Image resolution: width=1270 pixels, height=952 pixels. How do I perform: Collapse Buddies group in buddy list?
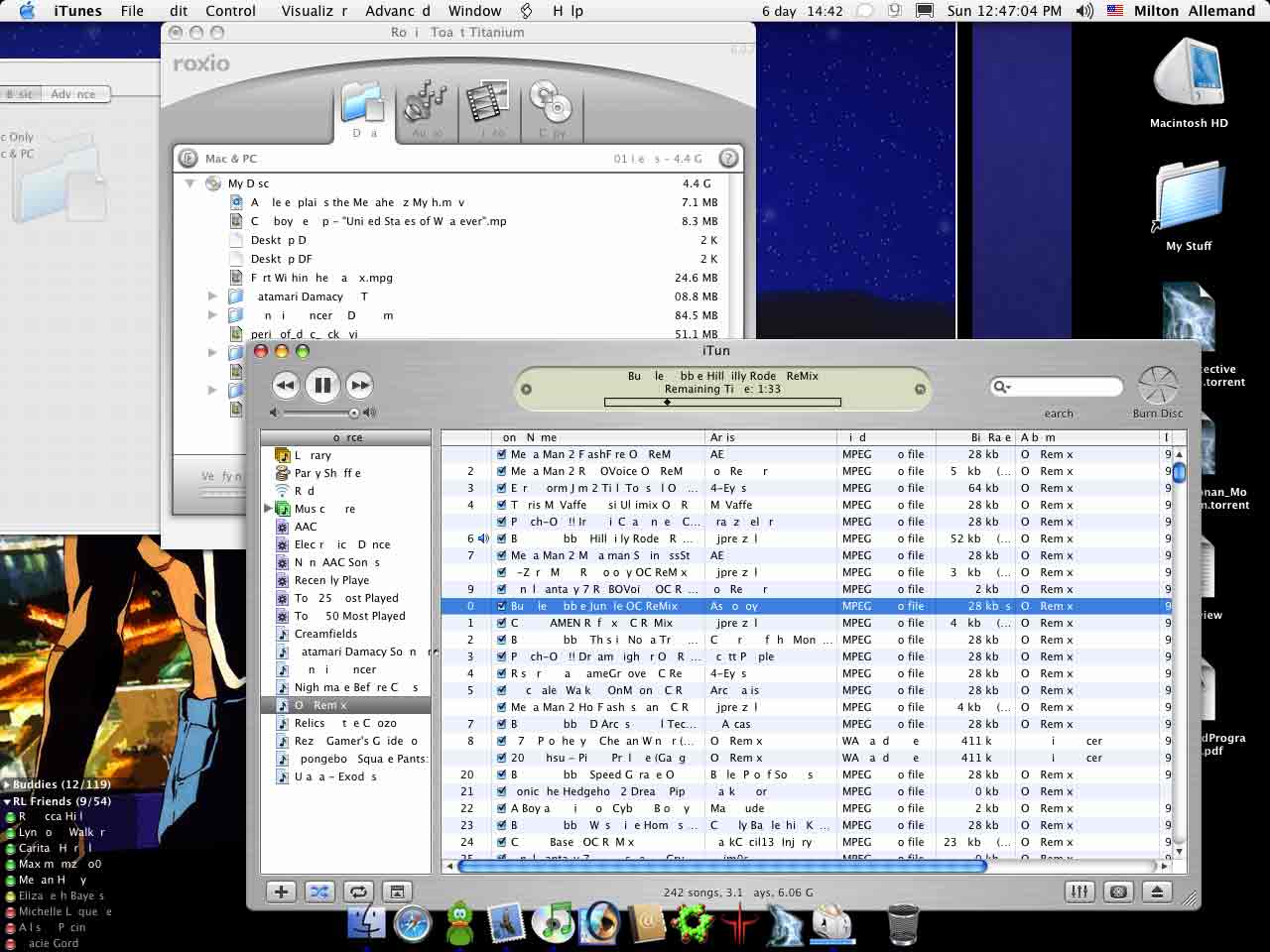pos(7,784)
